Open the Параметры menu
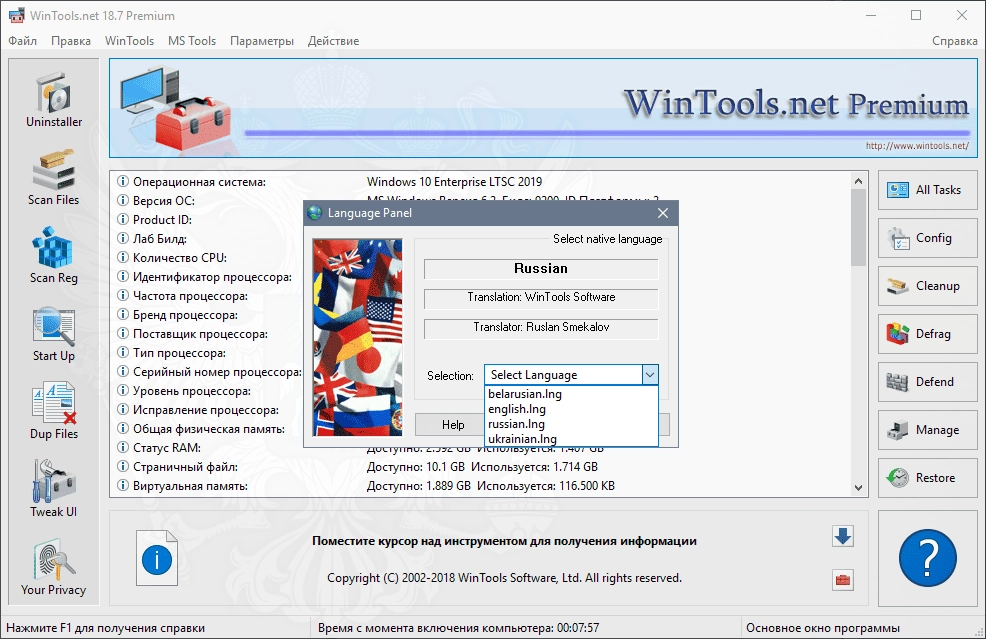986x639 pixels. [262, 41]
